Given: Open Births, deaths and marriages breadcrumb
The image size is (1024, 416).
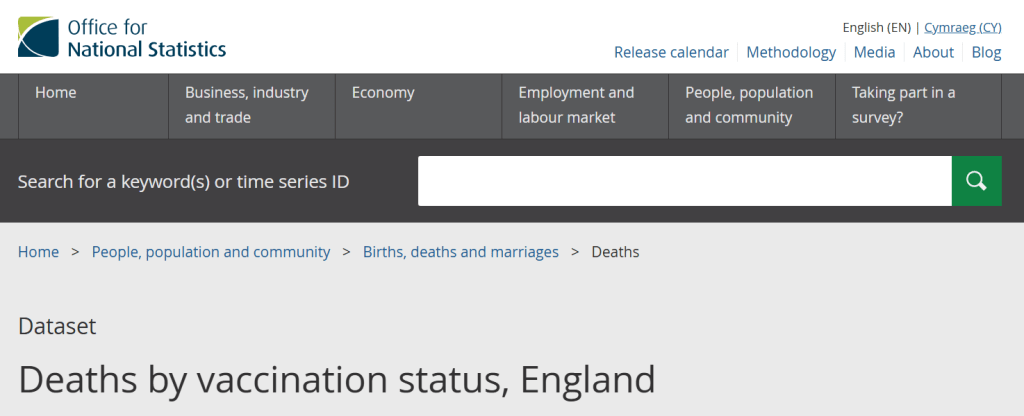Looking at the screenshot, I should pyautogui.click(x=461, y=252).
